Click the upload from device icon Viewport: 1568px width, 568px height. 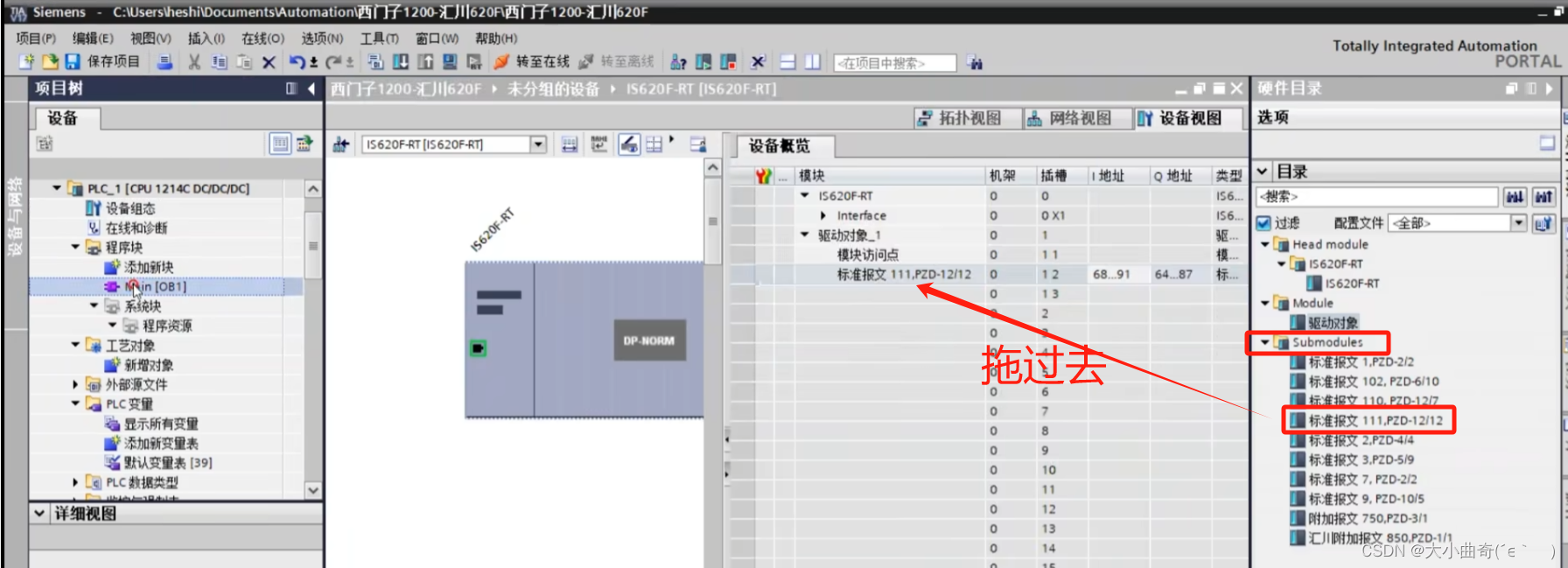coord(425,61)
